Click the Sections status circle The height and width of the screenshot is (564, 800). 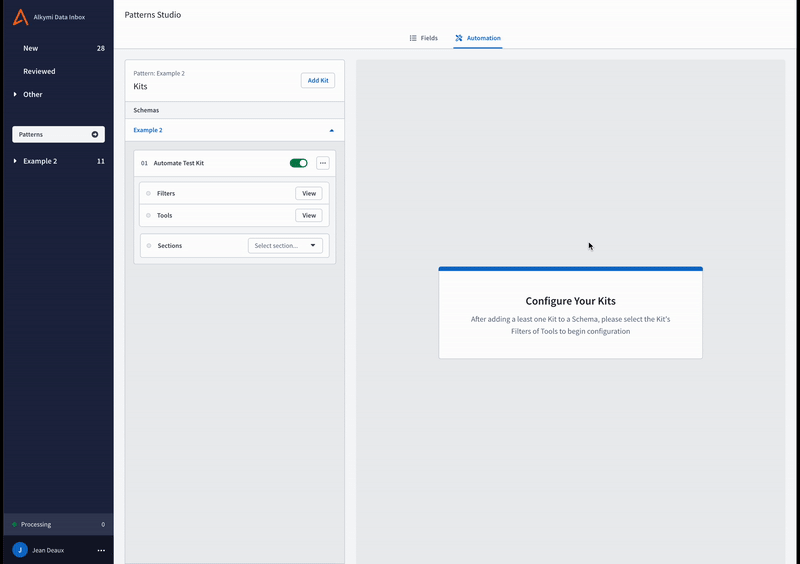(149, 246)
